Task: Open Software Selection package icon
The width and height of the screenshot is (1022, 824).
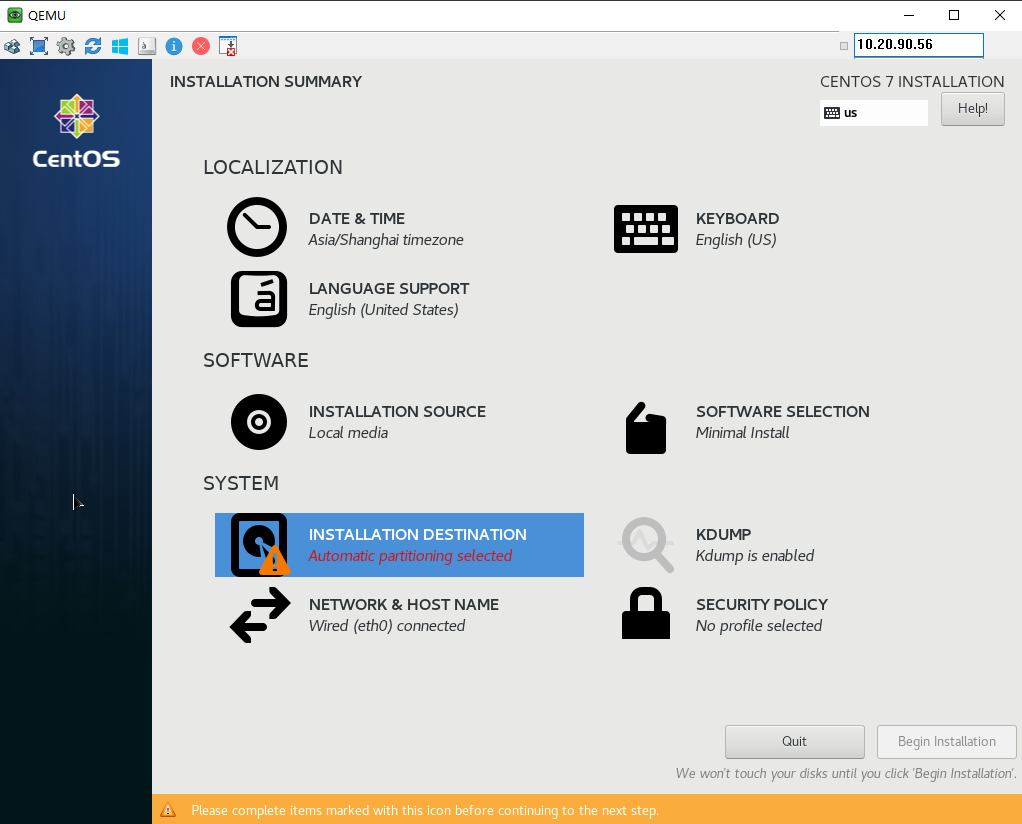Action: (646, 428)
